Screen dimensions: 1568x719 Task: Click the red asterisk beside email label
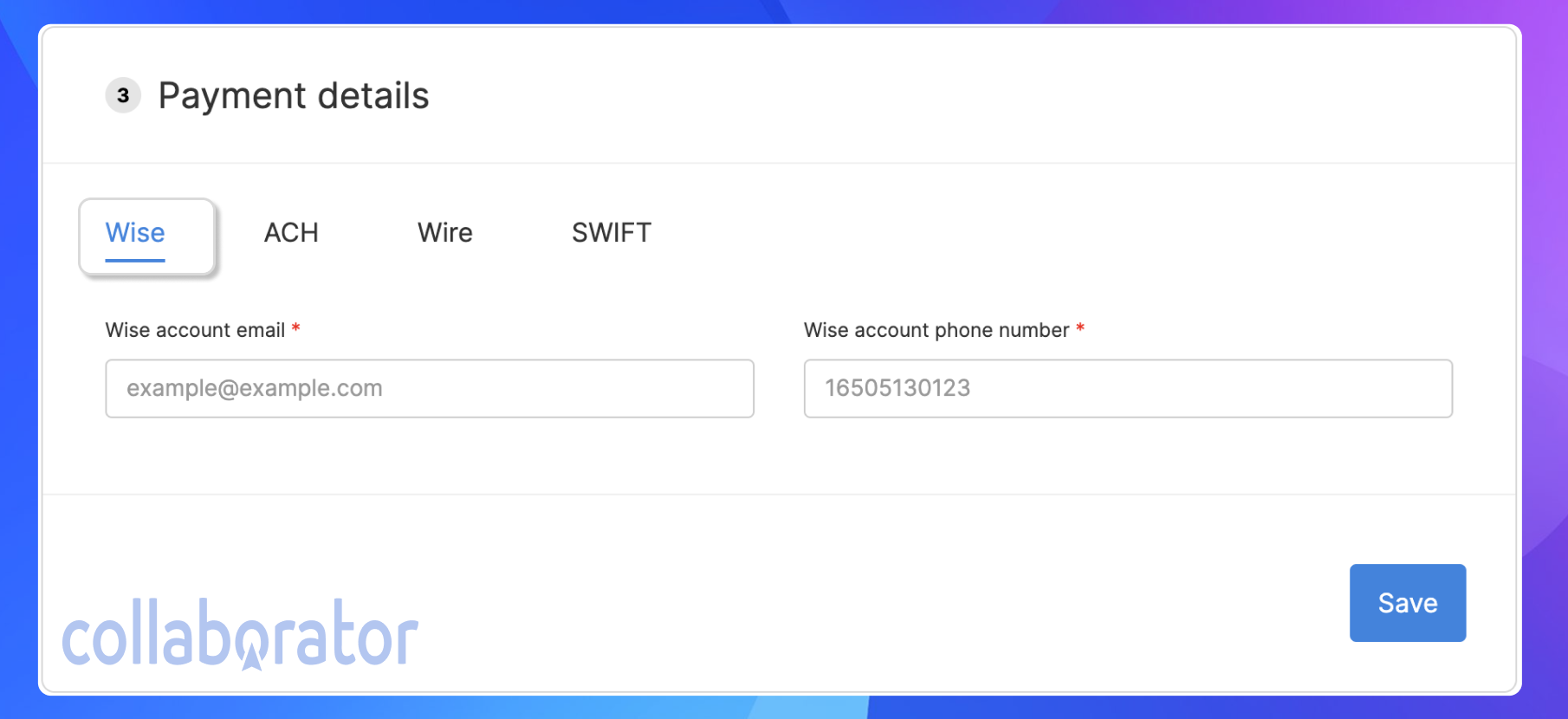click(296, 328)
